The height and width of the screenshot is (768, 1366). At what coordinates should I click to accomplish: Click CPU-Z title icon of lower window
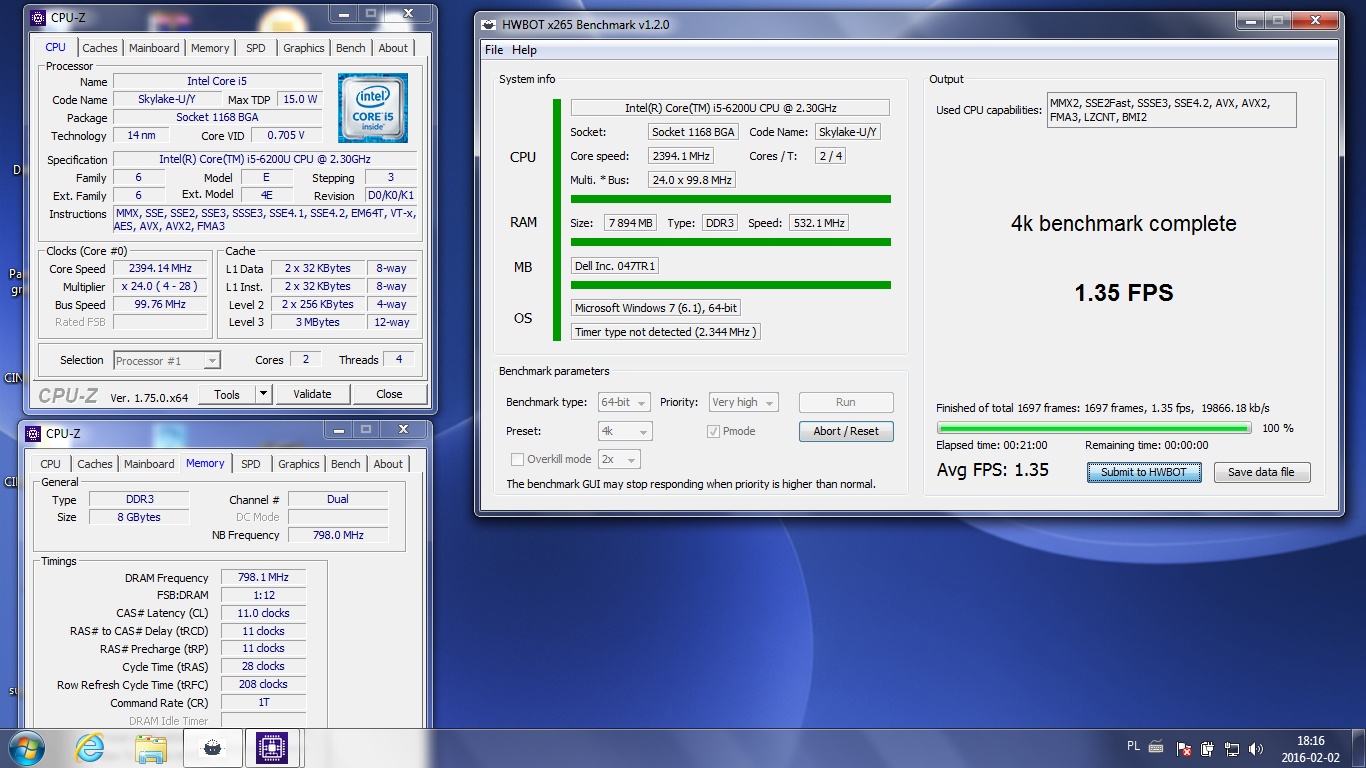[33, 433]
